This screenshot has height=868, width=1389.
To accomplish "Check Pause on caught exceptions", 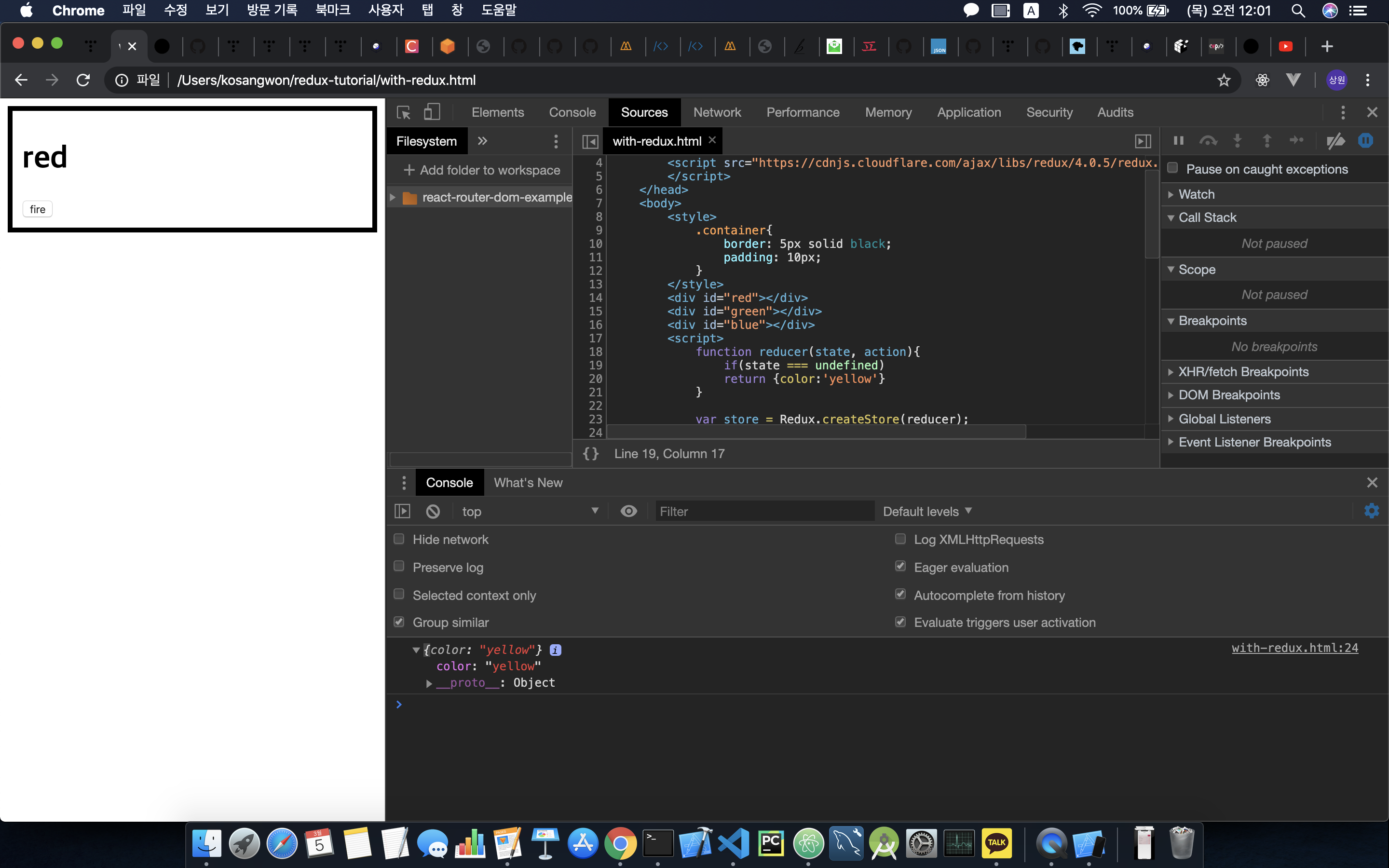I will pyautogui.click(x=1172, y=168).
